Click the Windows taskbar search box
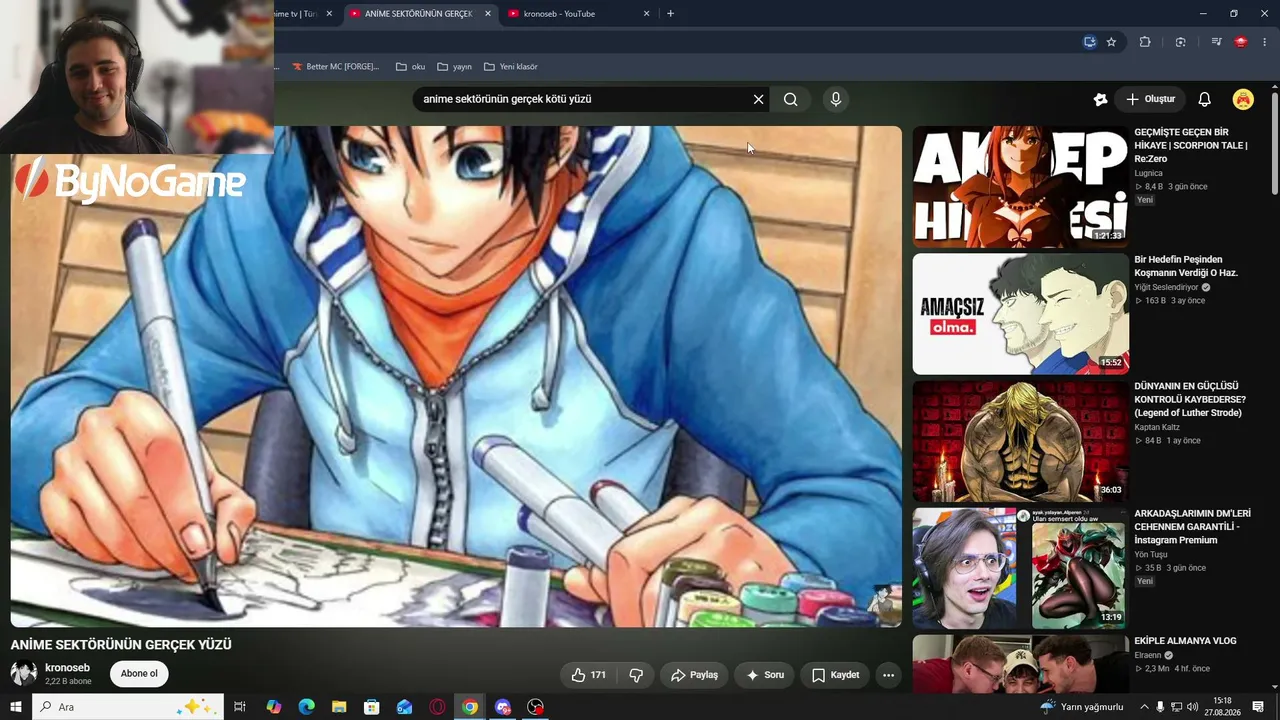The image size is (1280, 720). pos(127,707)
